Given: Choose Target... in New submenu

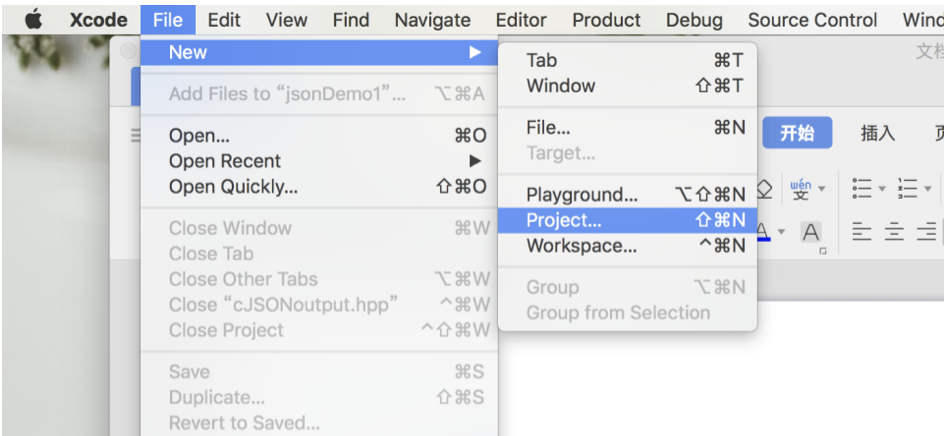Looking at the screenshot, I should (628, 153).
